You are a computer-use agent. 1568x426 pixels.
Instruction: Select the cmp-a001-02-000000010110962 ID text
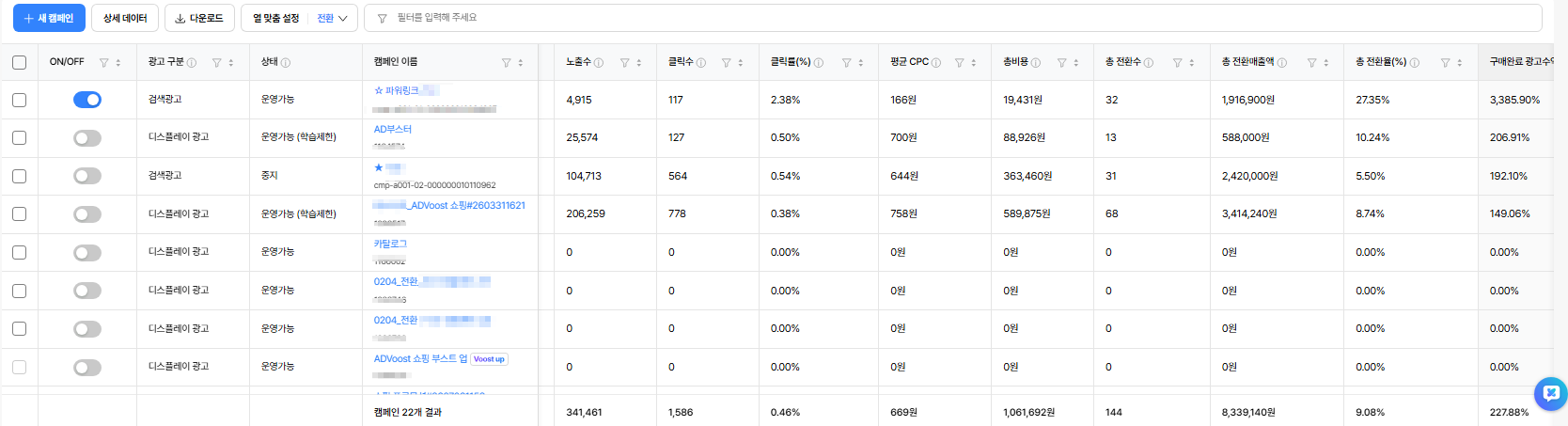(435, 185)
